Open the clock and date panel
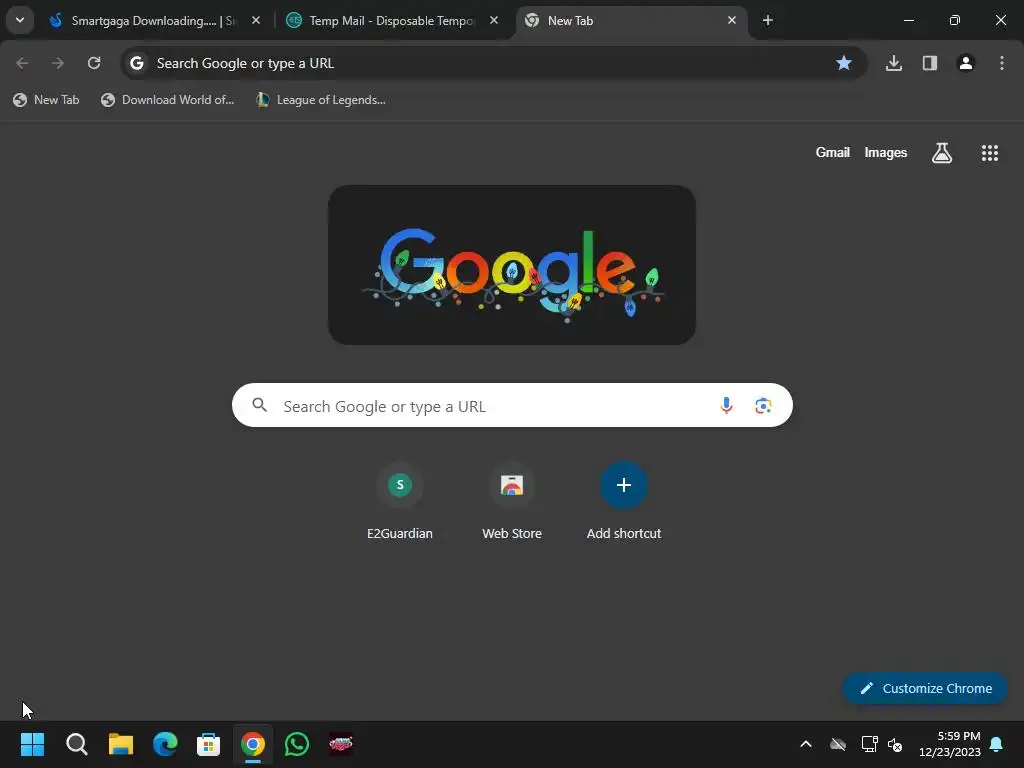This screenshot has width=1024, height=768. (x=950, y=744)
